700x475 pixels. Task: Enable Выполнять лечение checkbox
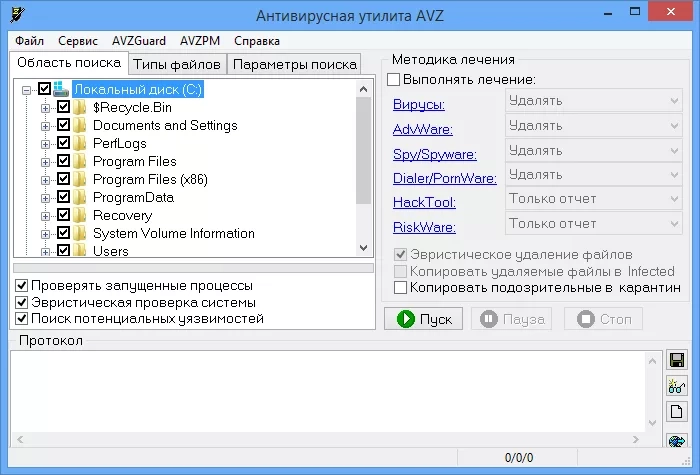[x=393, y=79]
